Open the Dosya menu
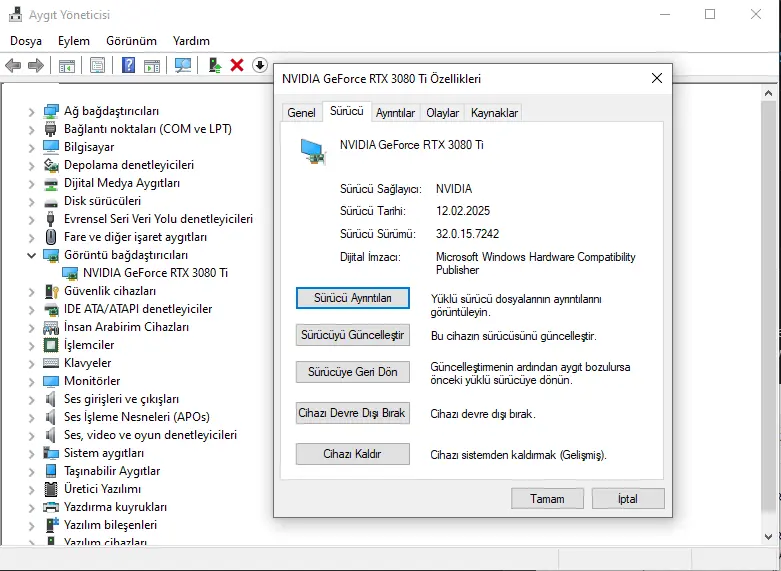Screen dimensions: 781x571 click(26, 41)
